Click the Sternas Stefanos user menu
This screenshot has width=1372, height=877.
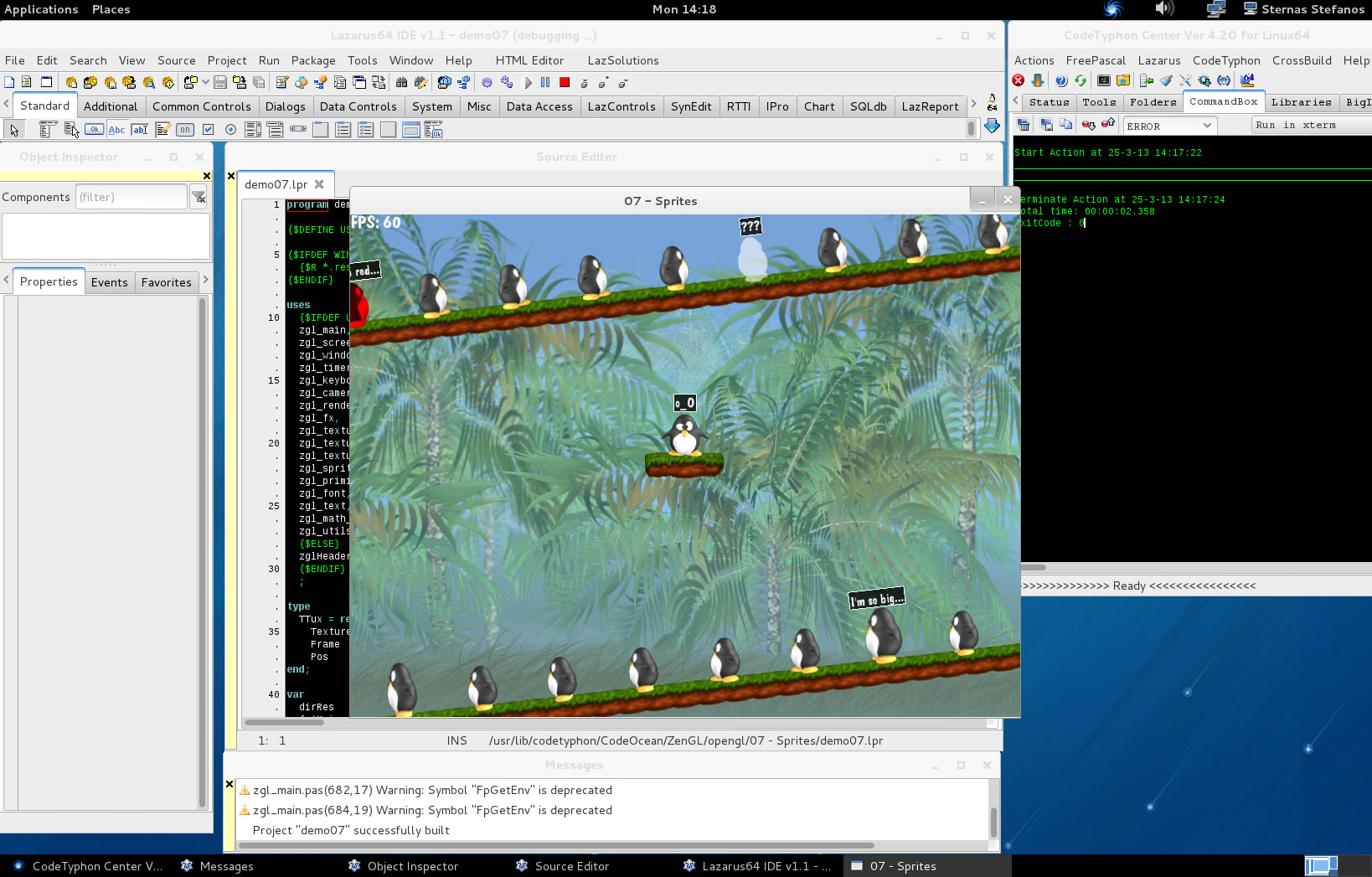[1304, 9]
